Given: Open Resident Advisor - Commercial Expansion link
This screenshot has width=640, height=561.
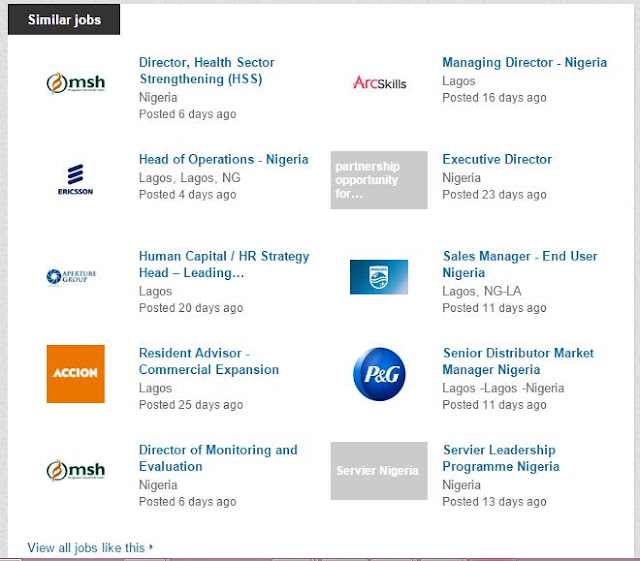Looking at the screenshot, I should pyautogui.click(x=209, y=361).
